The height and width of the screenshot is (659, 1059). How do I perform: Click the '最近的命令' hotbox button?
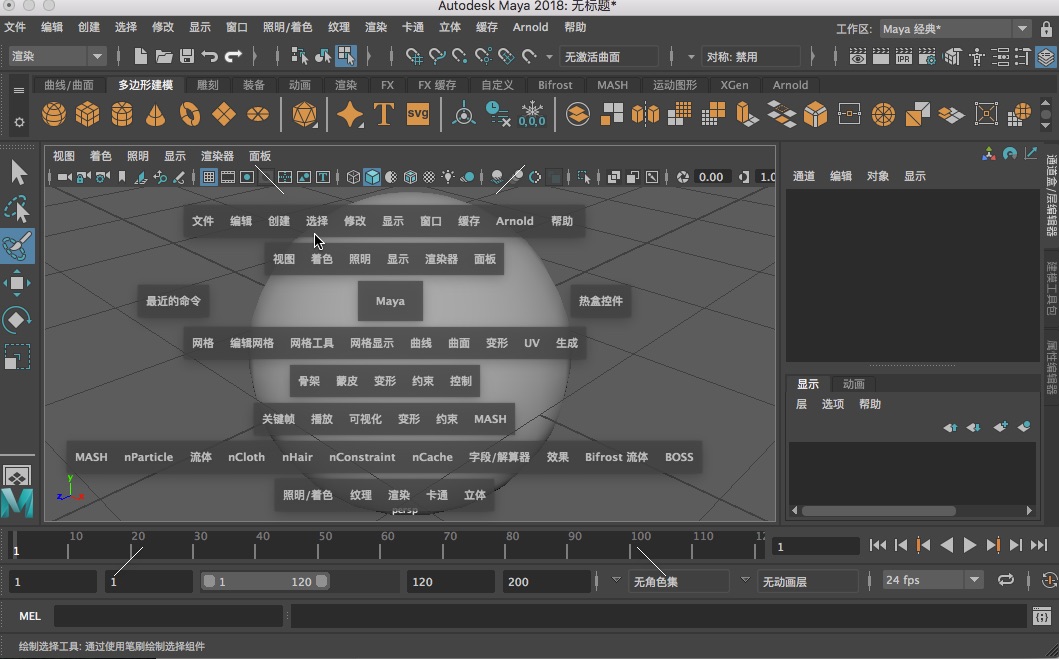coord(173,301)
